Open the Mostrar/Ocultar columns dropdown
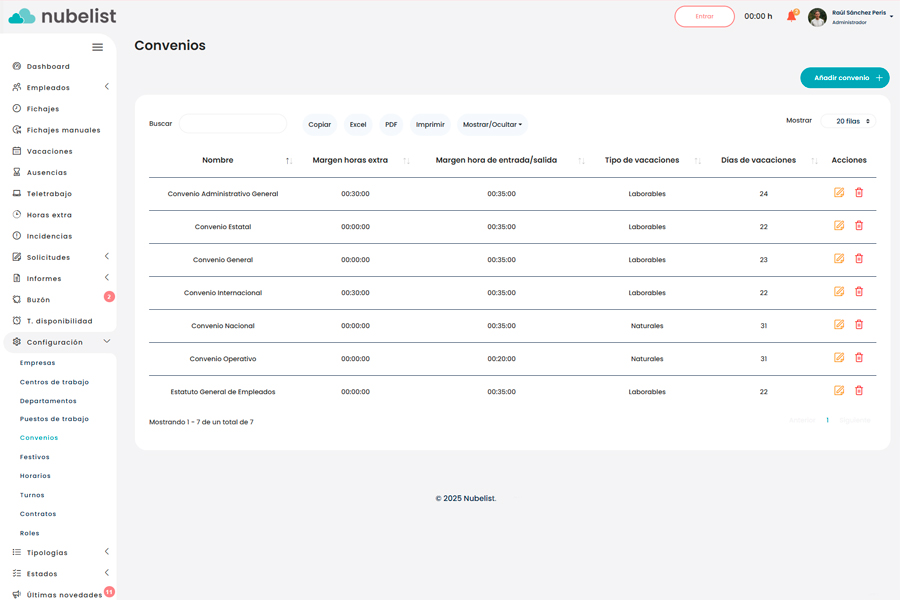900x600 pixels. coord(492,125)
